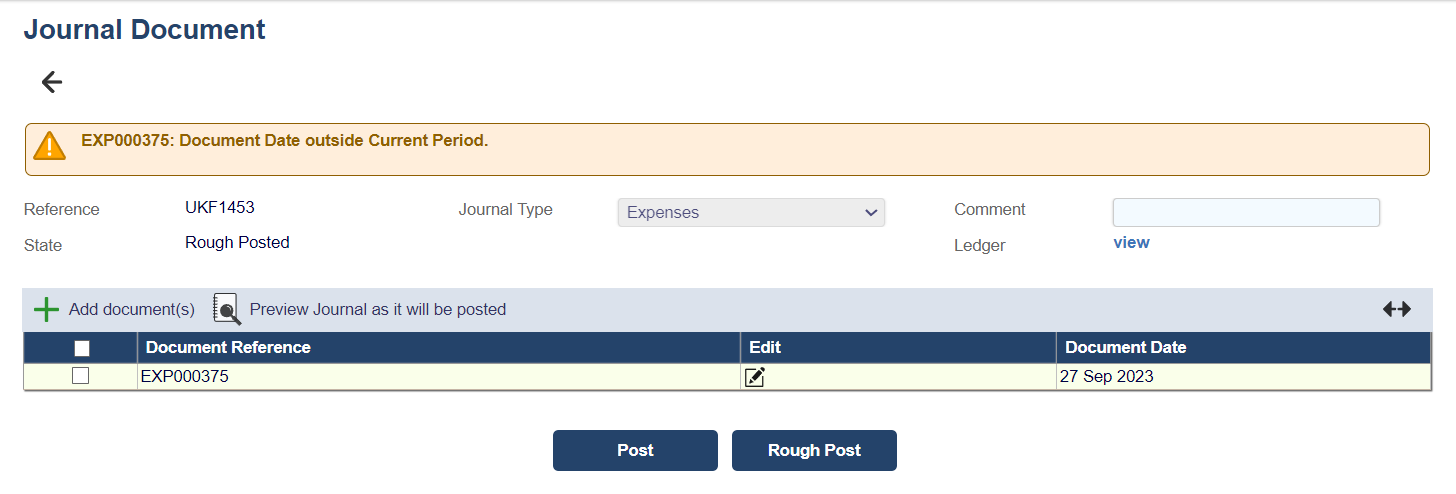Click the Edit column header
This screenshot has width=1456, height=494.
click(765, 347)
